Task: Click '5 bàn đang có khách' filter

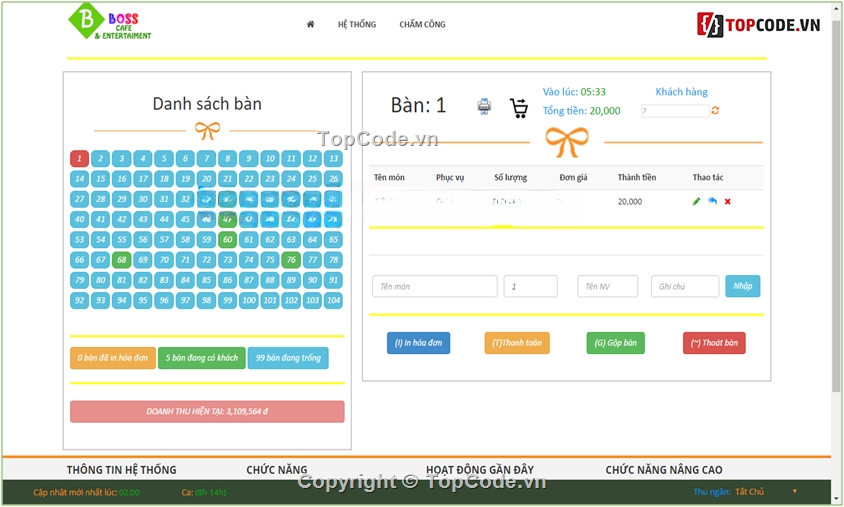Action: coord(202,358)
